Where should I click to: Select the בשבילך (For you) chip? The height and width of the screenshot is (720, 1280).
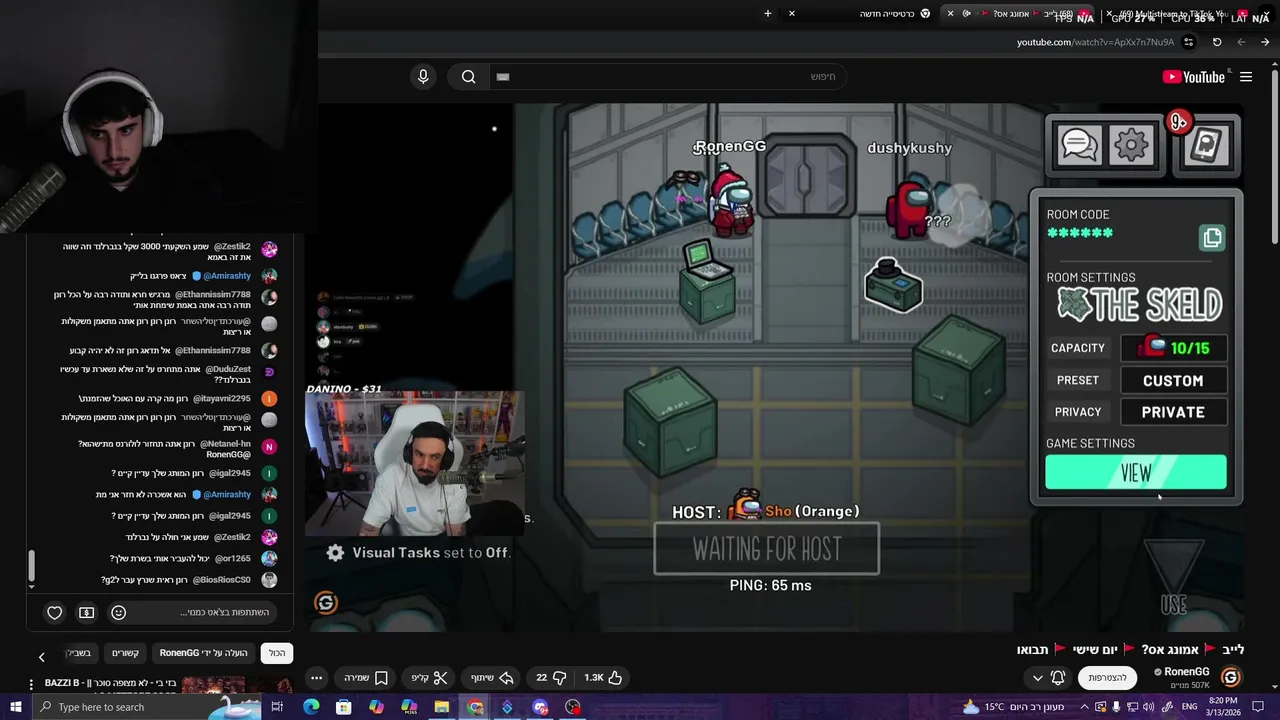coord(79,653)
